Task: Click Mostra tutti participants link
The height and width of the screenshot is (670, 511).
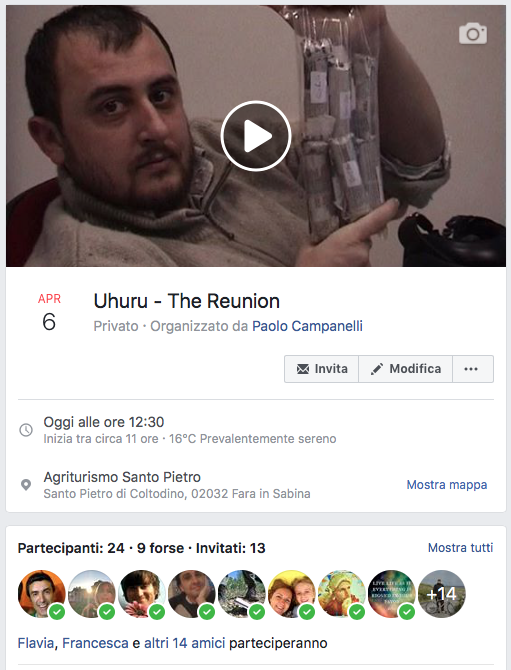Action: 460,547
